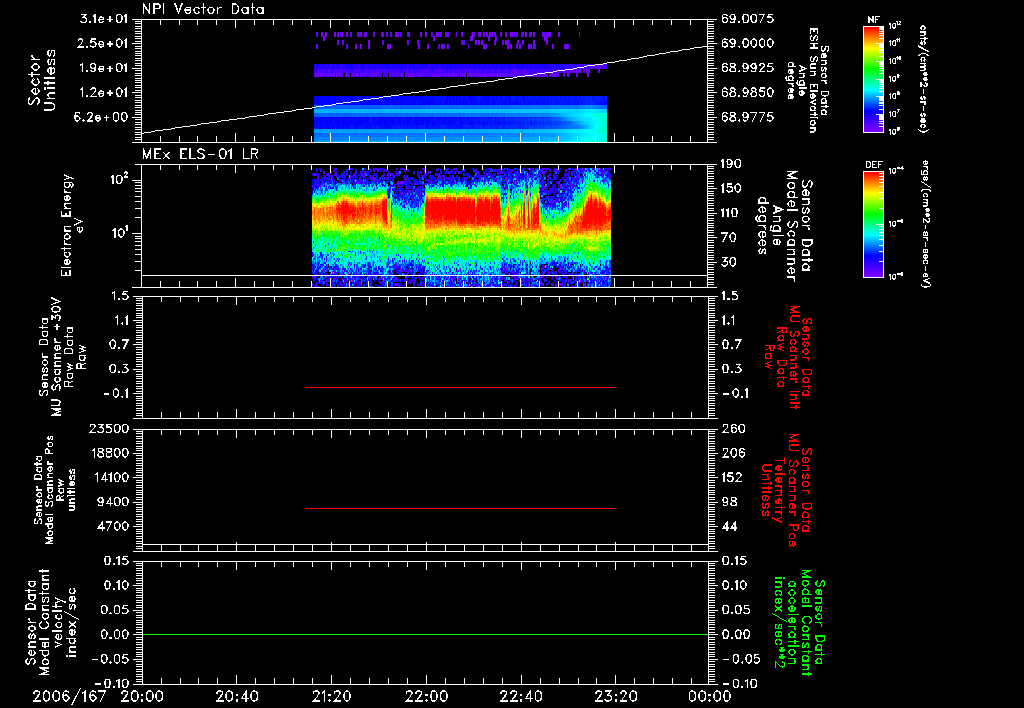Click the "22:40" time axis label

click(x=520, y=696)
